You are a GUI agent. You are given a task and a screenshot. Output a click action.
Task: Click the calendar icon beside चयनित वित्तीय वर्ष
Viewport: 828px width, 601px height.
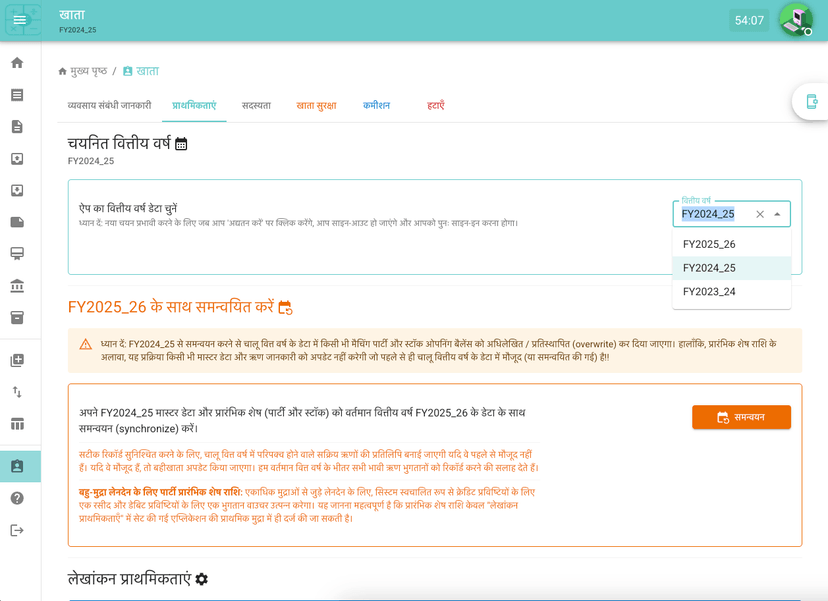181,144
